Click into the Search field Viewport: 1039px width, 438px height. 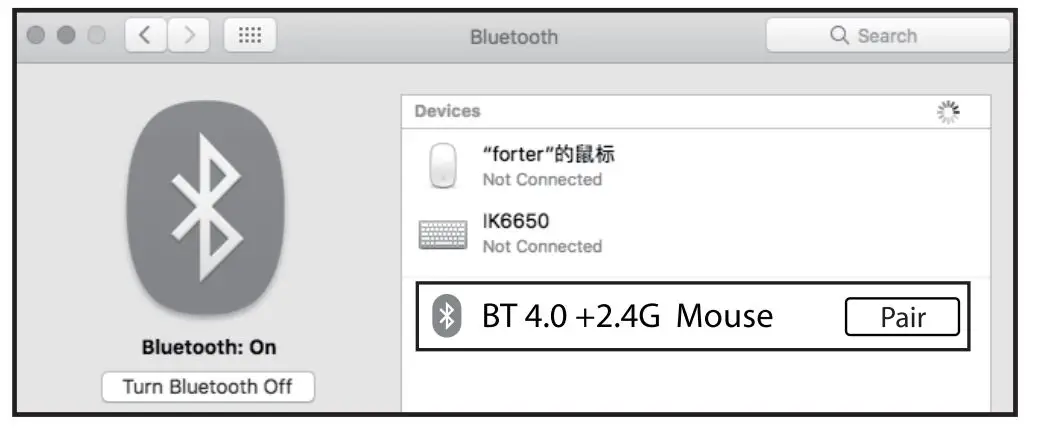900,36
